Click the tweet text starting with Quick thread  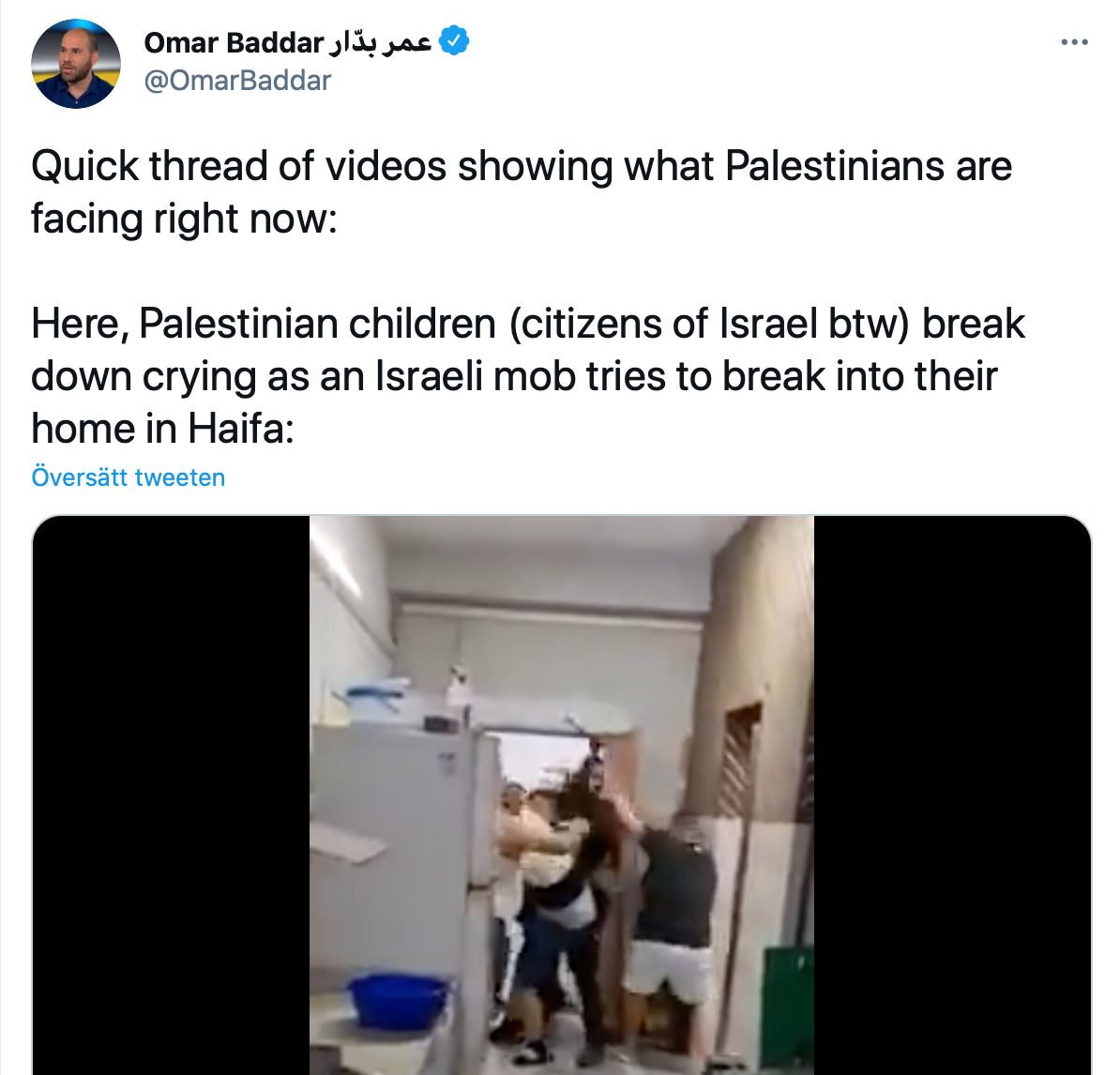[522, 192]
